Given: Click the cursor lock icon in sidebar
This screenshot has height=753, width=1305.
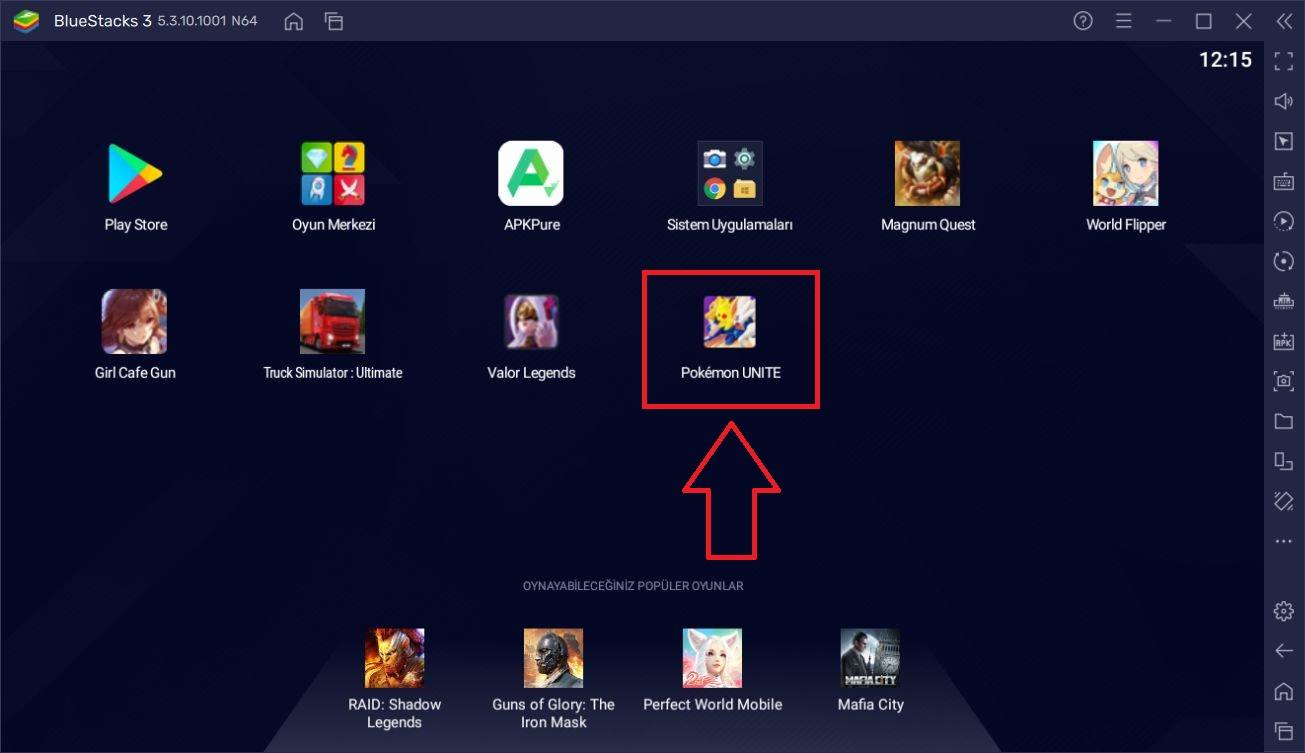Looking at the screenshot, I should point(1284,141).
